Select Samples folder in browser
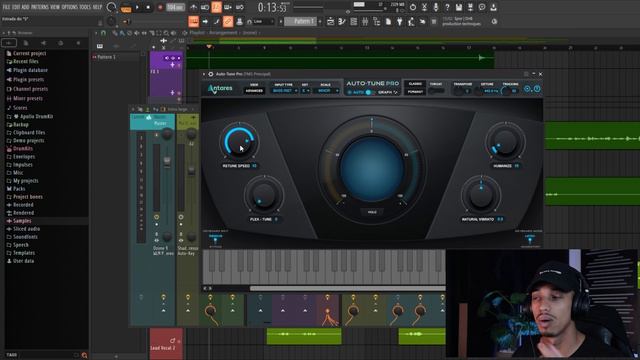Image resolution: width=640 pixels, height=360 pixels. click(22, 221)
